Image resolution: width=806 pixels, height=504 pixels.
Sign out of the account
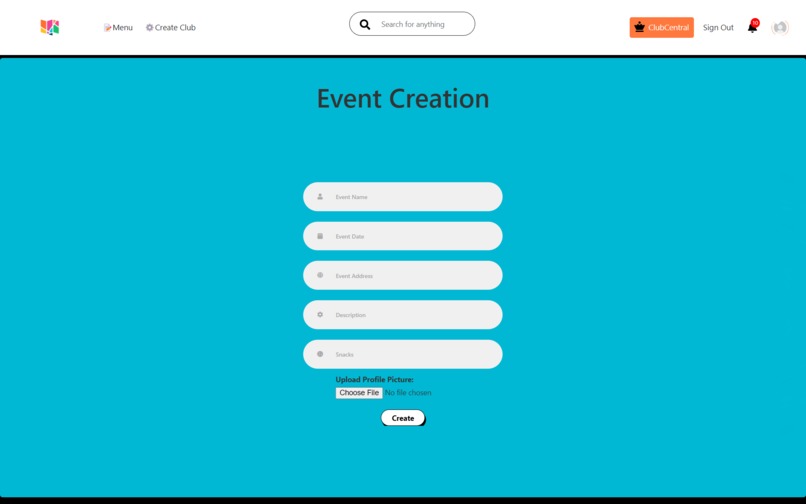[x=718, y=28]
